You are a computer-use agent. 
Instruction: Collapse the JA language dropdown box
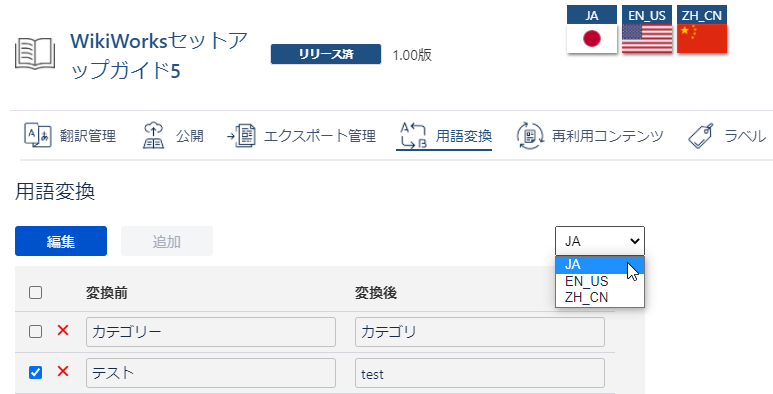(x=599, y=241)
